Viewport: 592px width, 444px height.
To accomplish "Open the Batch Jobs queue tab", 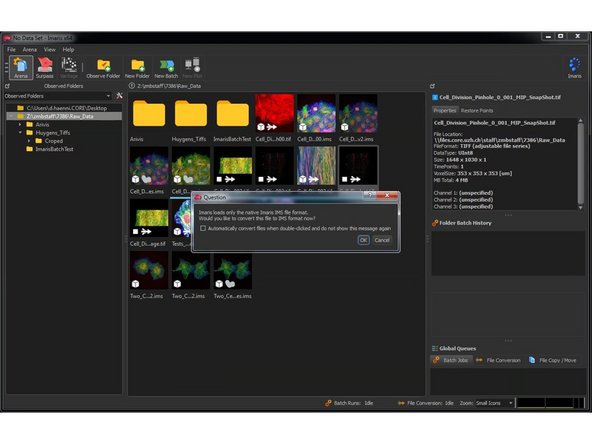I will point(452,360).
